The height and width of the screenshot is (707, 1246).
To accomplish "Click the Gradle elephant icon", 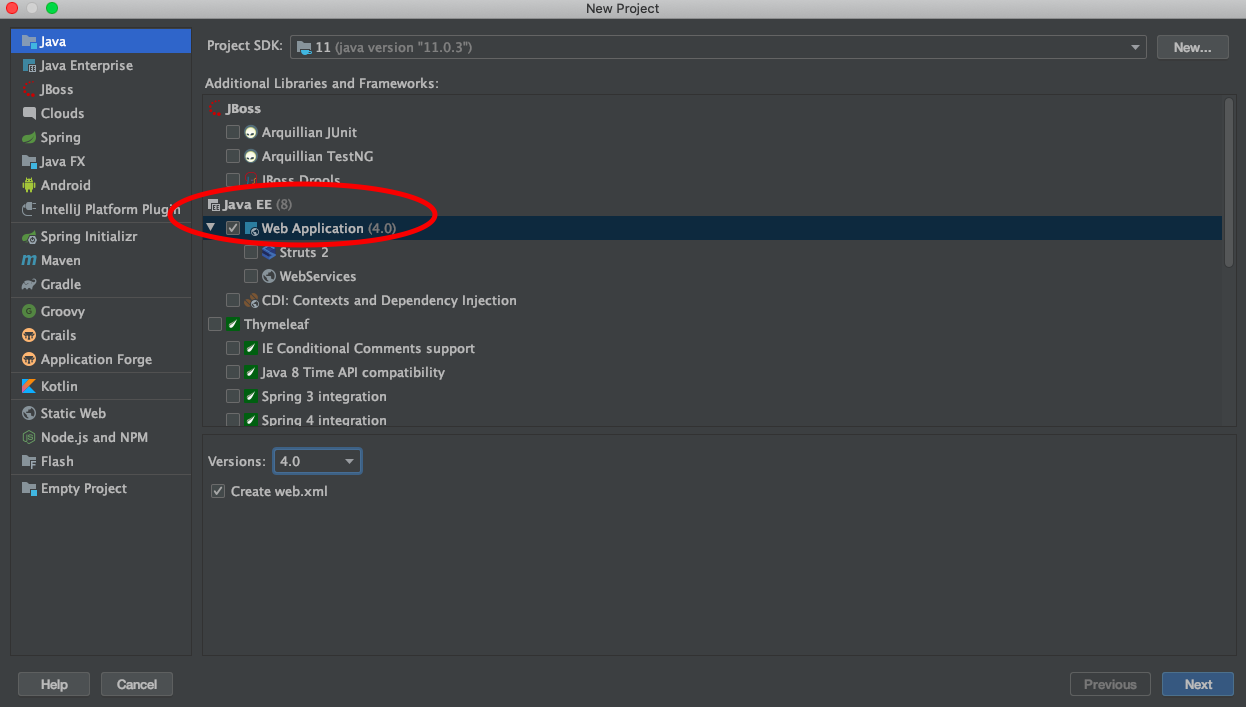I will tap(29, 285).
